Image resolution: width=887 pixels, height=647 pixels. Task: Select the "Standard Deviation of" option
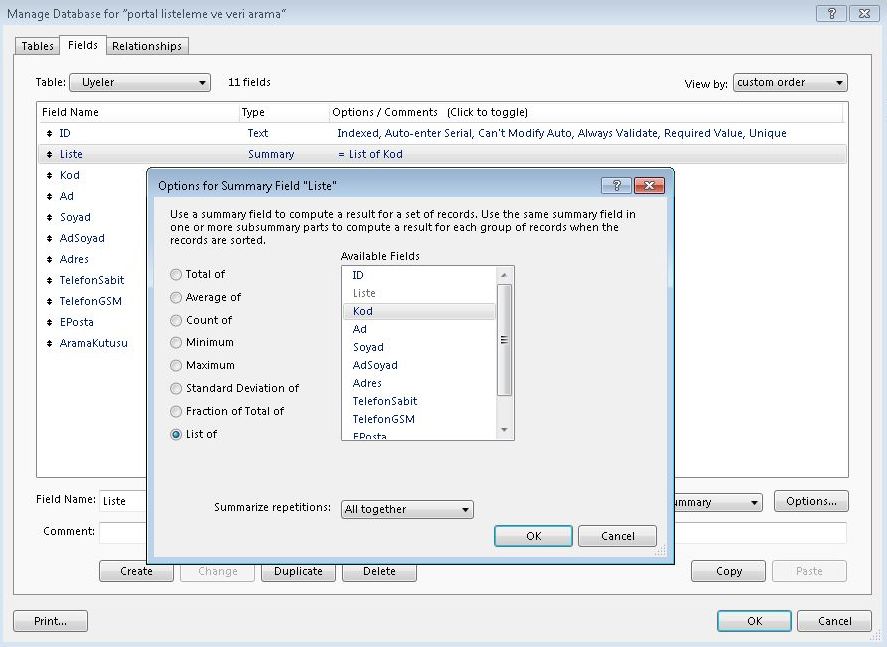176,388
